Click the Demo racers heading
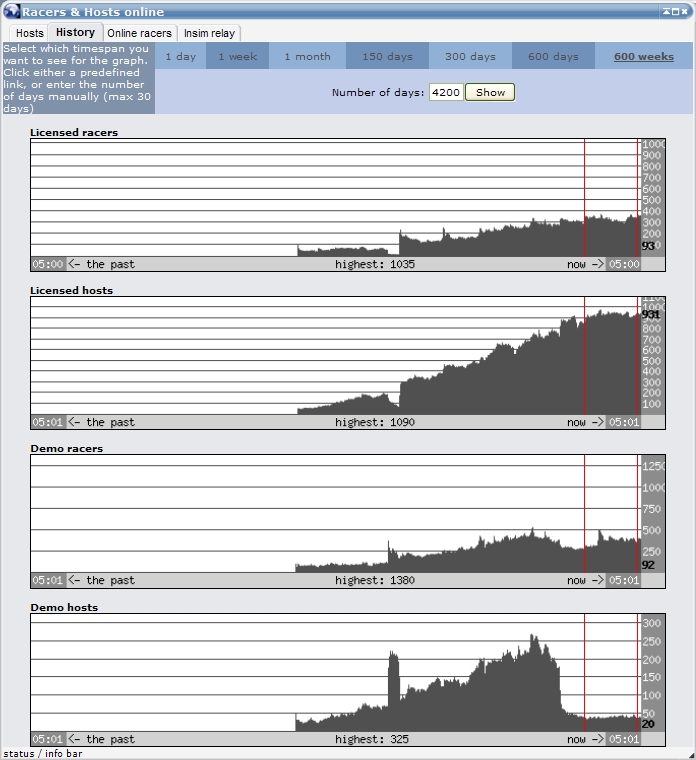Image resolution: width=696 pixels, height=760 pixels. tap(66, 448)
